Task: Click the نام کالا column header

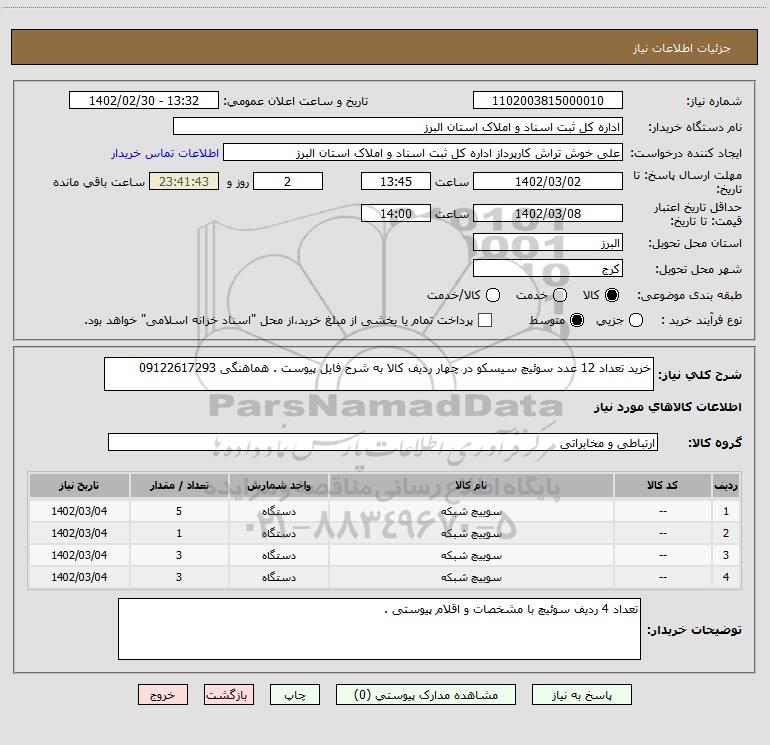Action: point(471,486)
